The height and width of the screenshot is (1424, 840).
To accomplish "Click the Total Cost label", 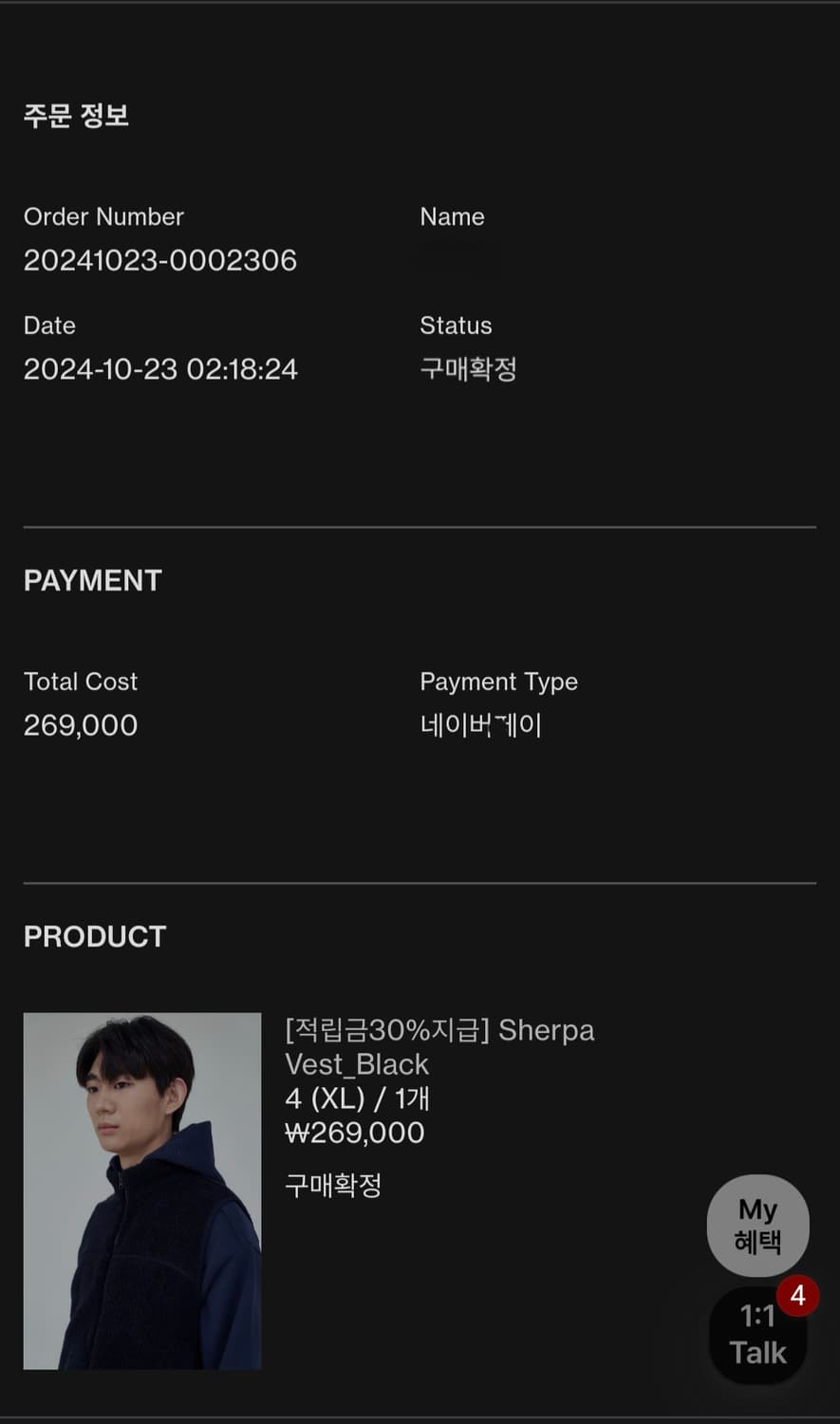I will [81, 682].
